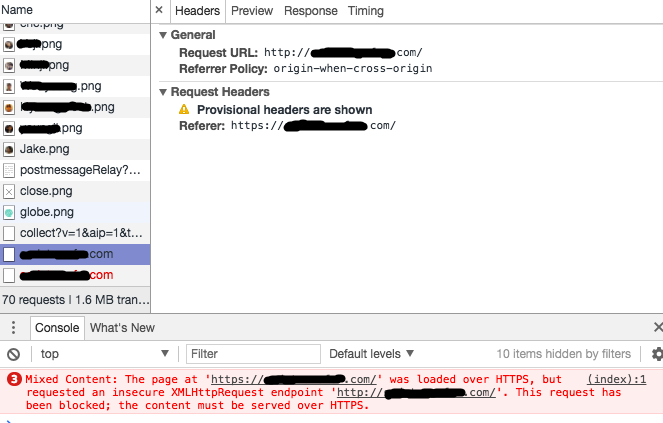This screenshot has height=423, width=663.
Task: Select the red failed .com request
Action: click(75, 275)
